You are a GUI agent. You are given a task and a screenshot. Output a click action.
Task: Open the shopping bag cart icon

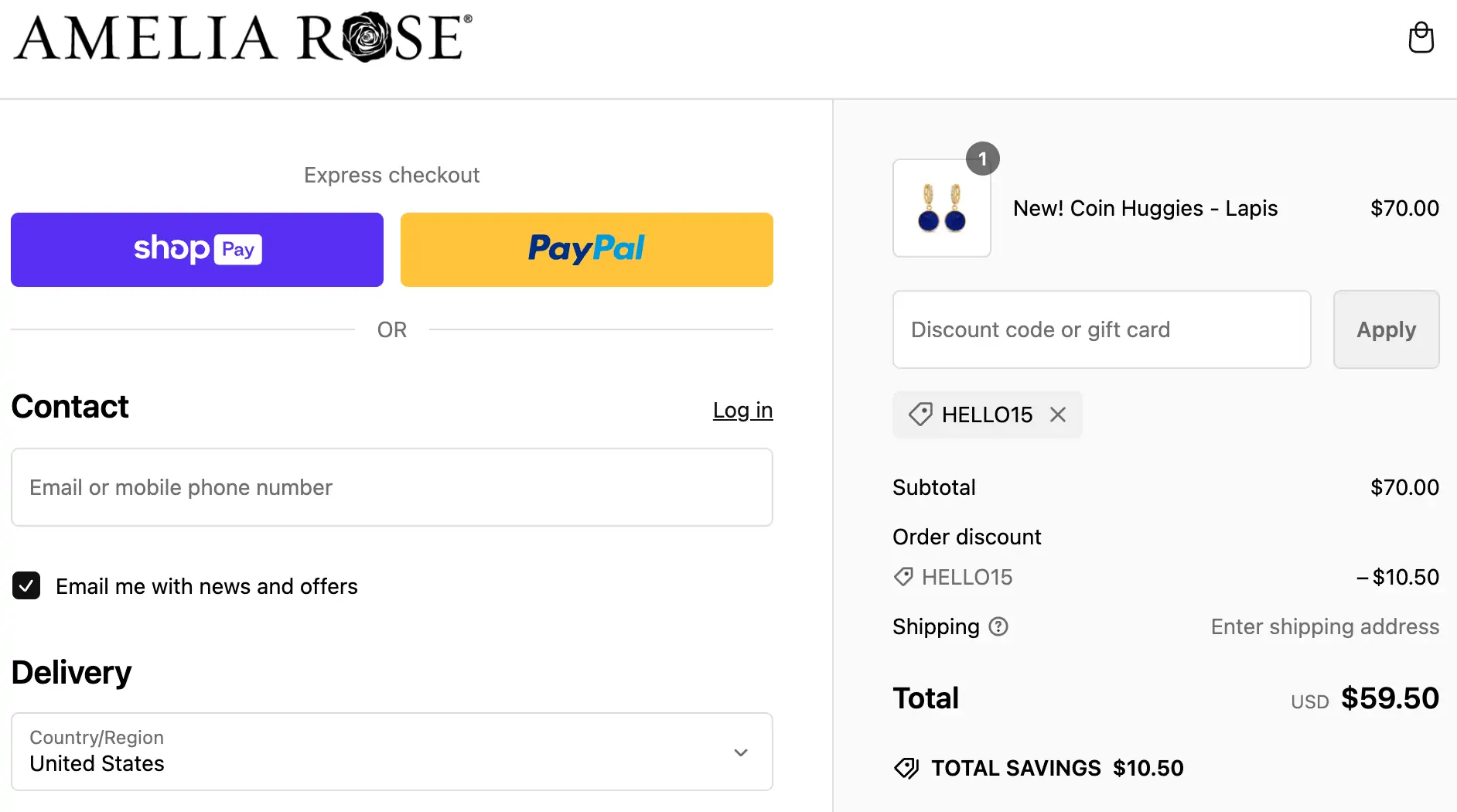click(x=1421, y=38)
